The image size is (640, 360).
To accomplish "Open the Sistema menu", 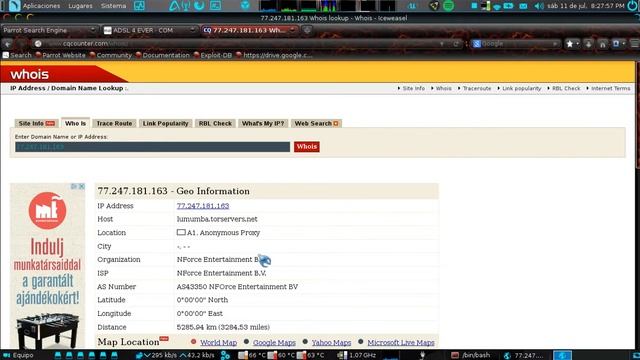I will coord(113,6).
